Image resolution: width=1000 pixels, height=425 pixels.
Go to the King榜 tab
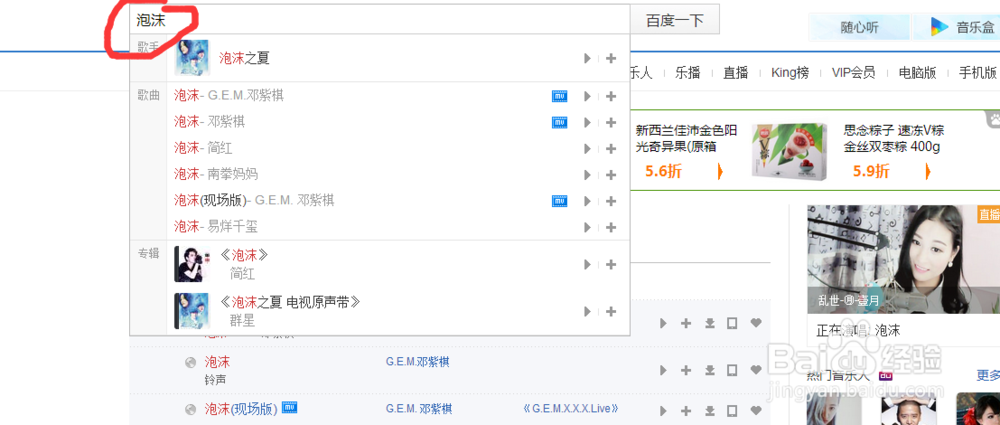[x=790, y=73]
